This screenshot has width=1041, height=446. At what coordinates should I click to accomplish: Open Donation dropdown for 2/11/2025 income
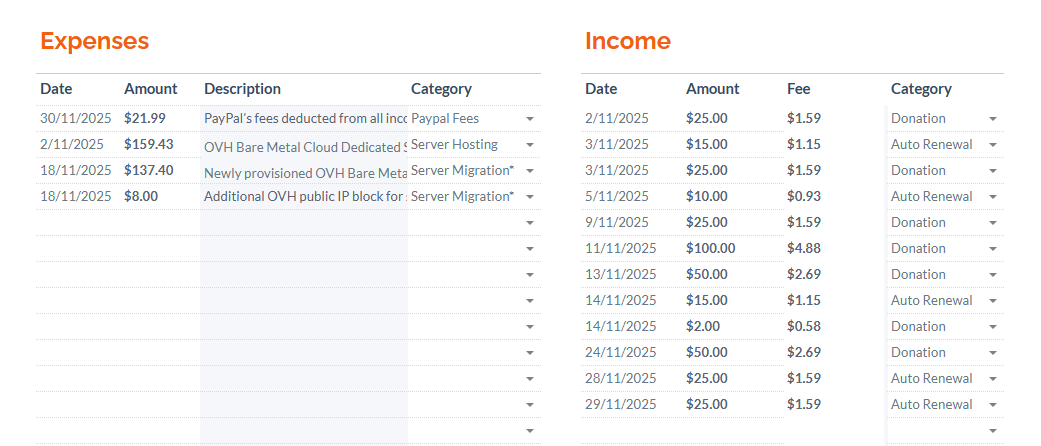coord(992,119)
